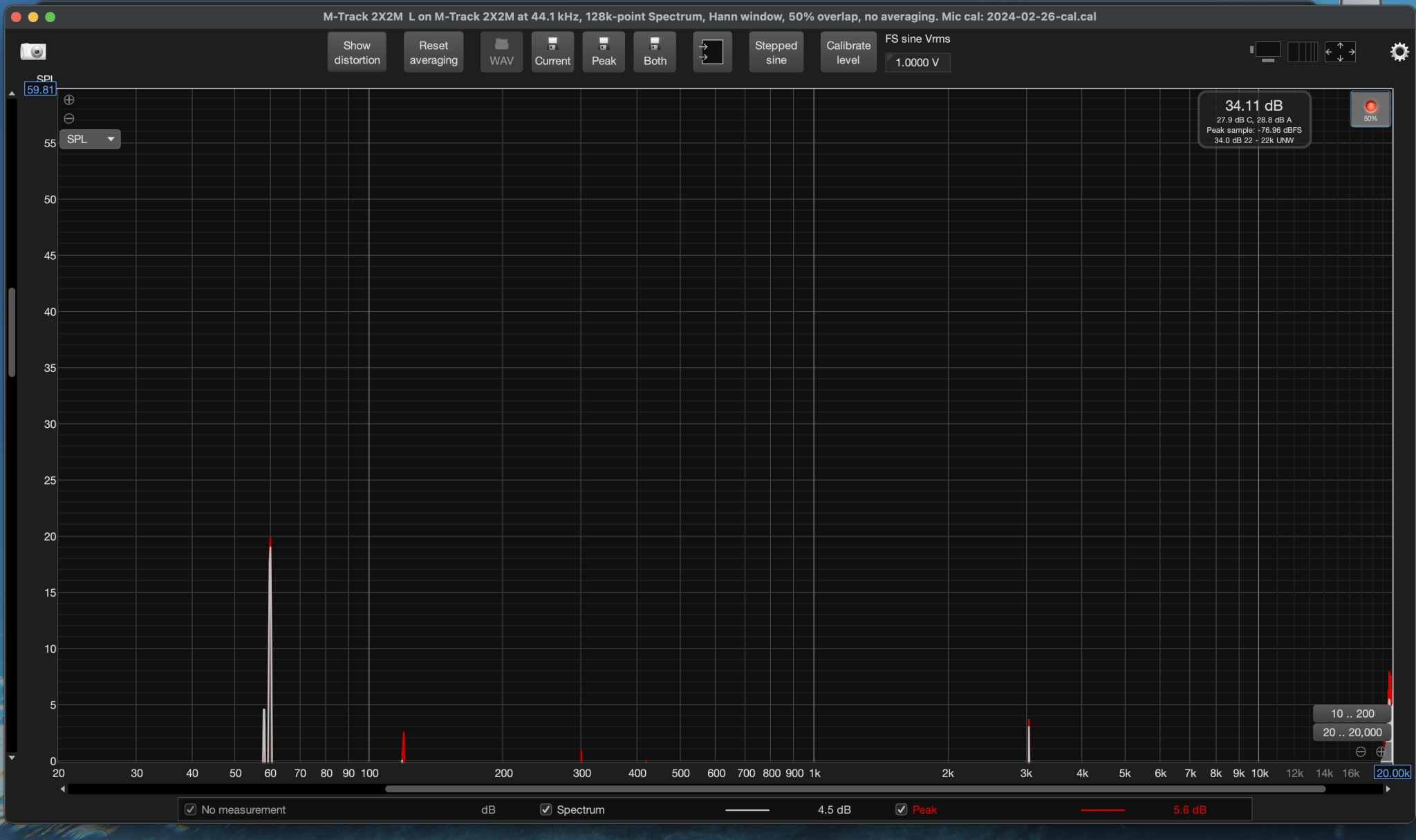Screen dimensions: 1416x840
Task: Zoom in vertical axis with plus icon
Action: pos(69,100)
